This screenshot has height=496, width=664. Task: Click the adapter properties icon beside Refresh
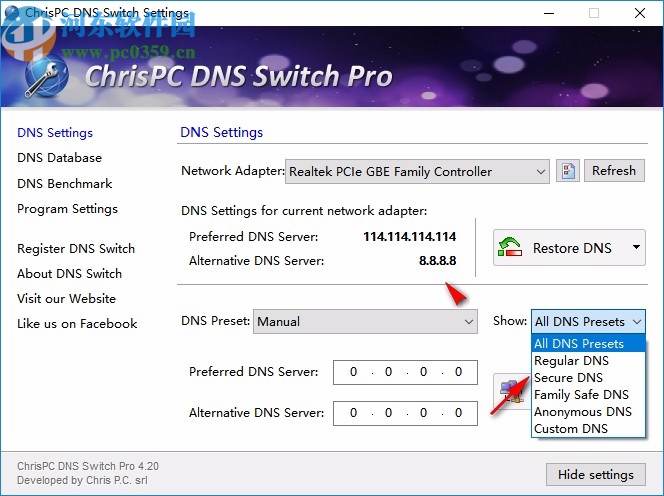(x=567, y=171)
